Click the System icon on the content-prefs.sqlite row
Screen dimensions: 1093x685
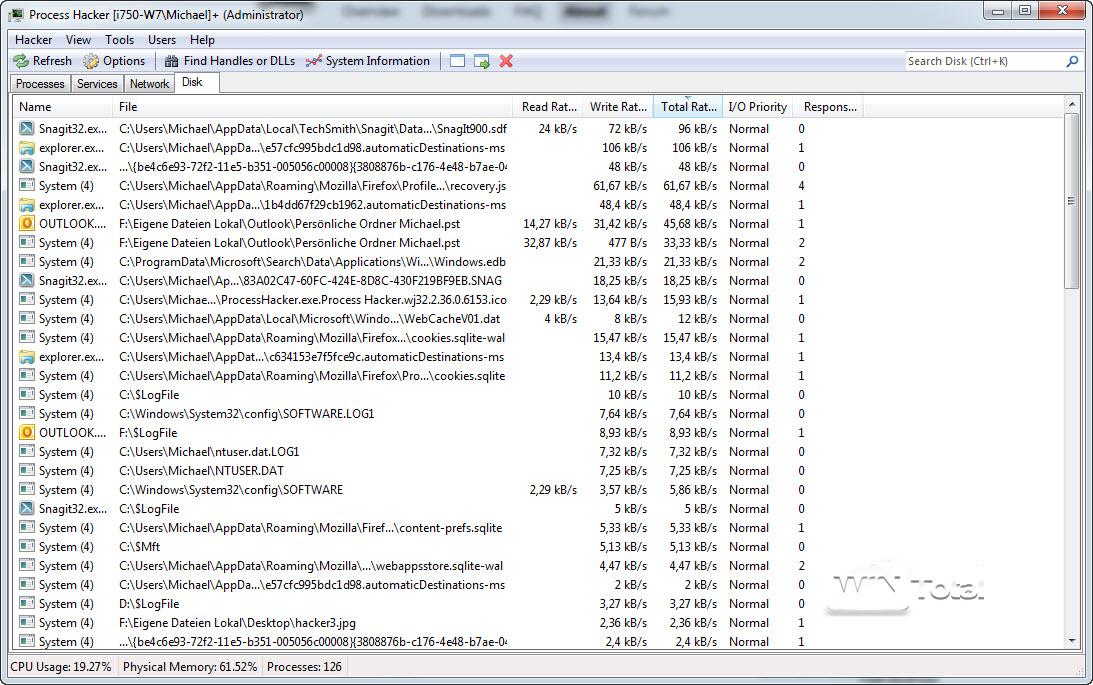click(x=26, y=528)
